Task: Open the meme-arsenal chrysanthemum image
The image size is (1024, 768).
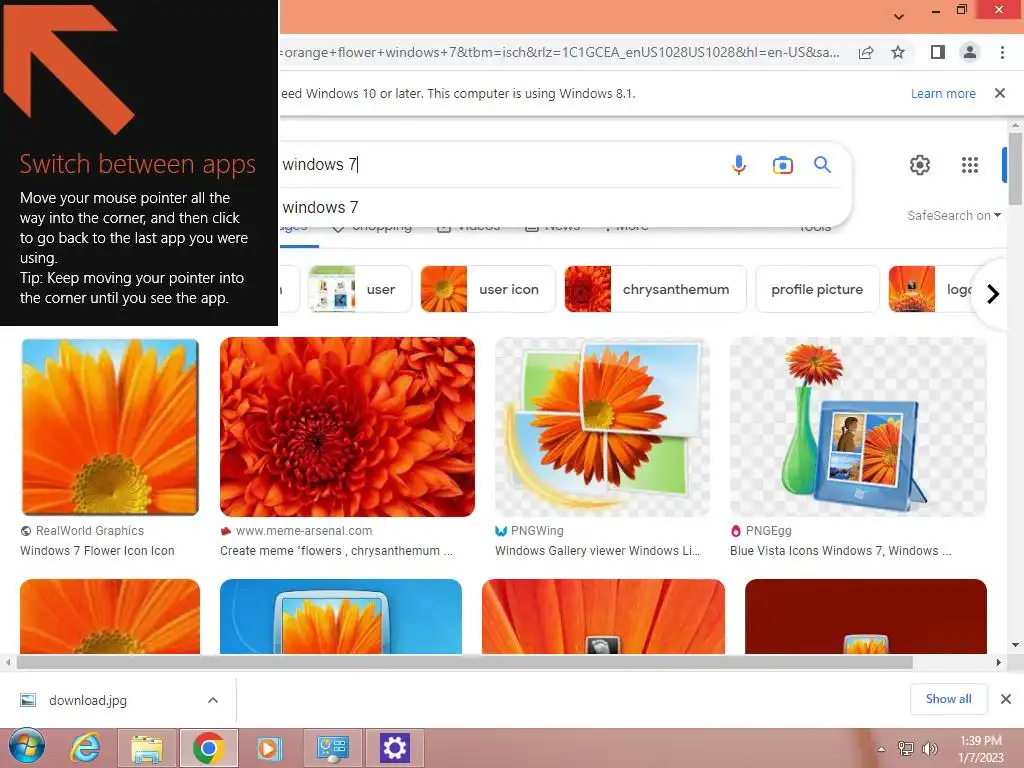Action: click(347, 426)
